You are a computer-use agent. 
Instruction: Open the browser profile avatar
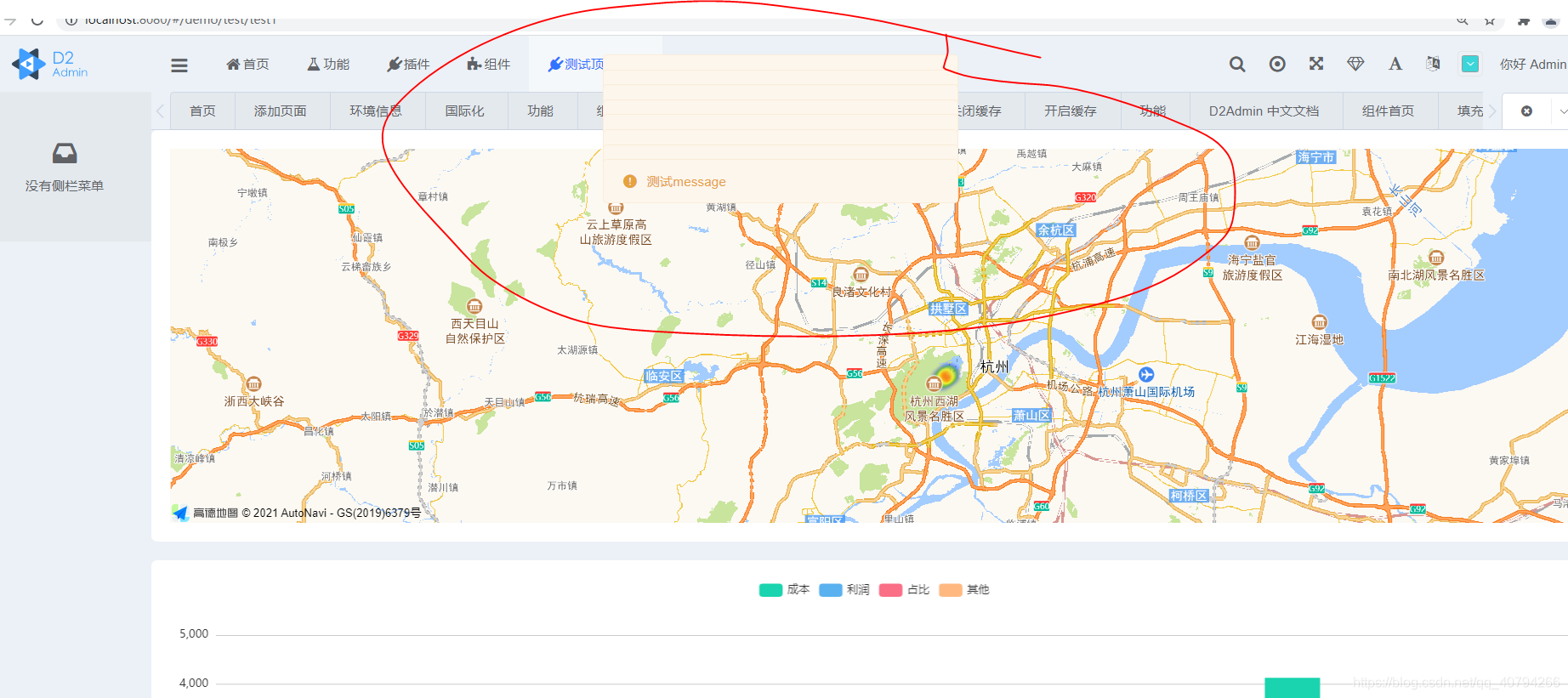pos(1551,21)
